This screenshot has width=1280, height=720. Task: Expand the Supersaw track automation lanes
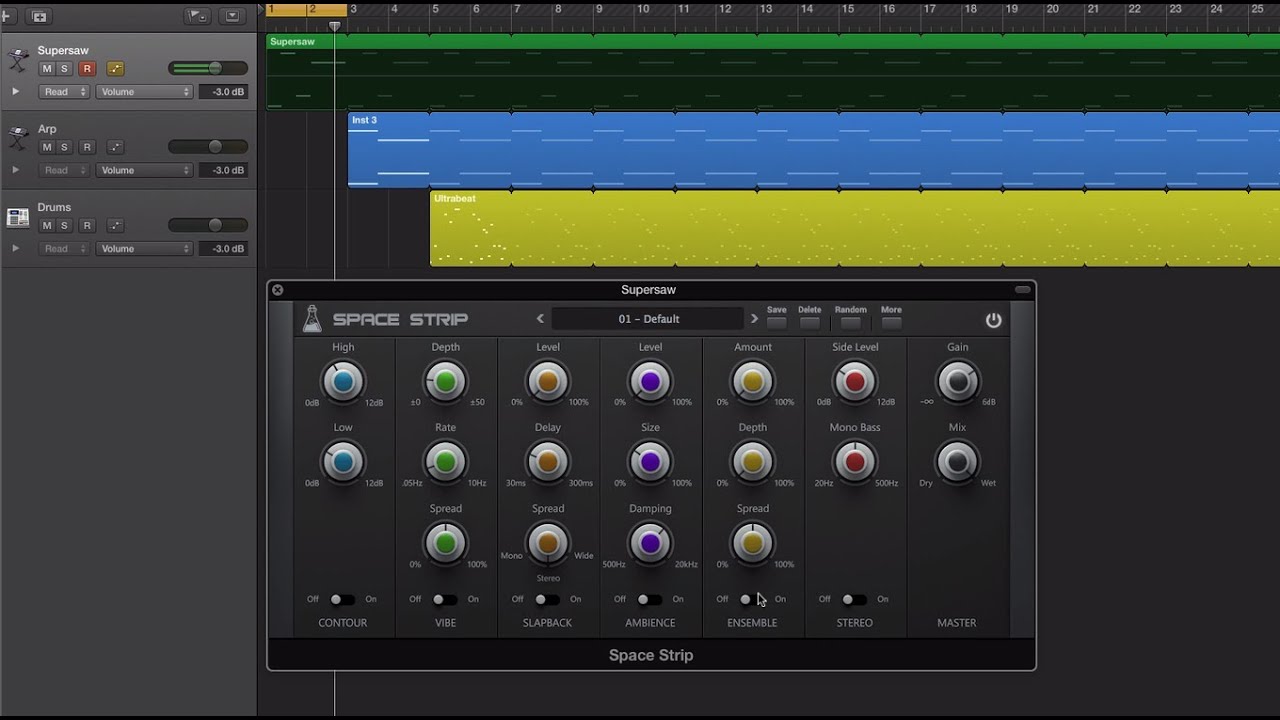pyautogui.click(x=15, y=92)
